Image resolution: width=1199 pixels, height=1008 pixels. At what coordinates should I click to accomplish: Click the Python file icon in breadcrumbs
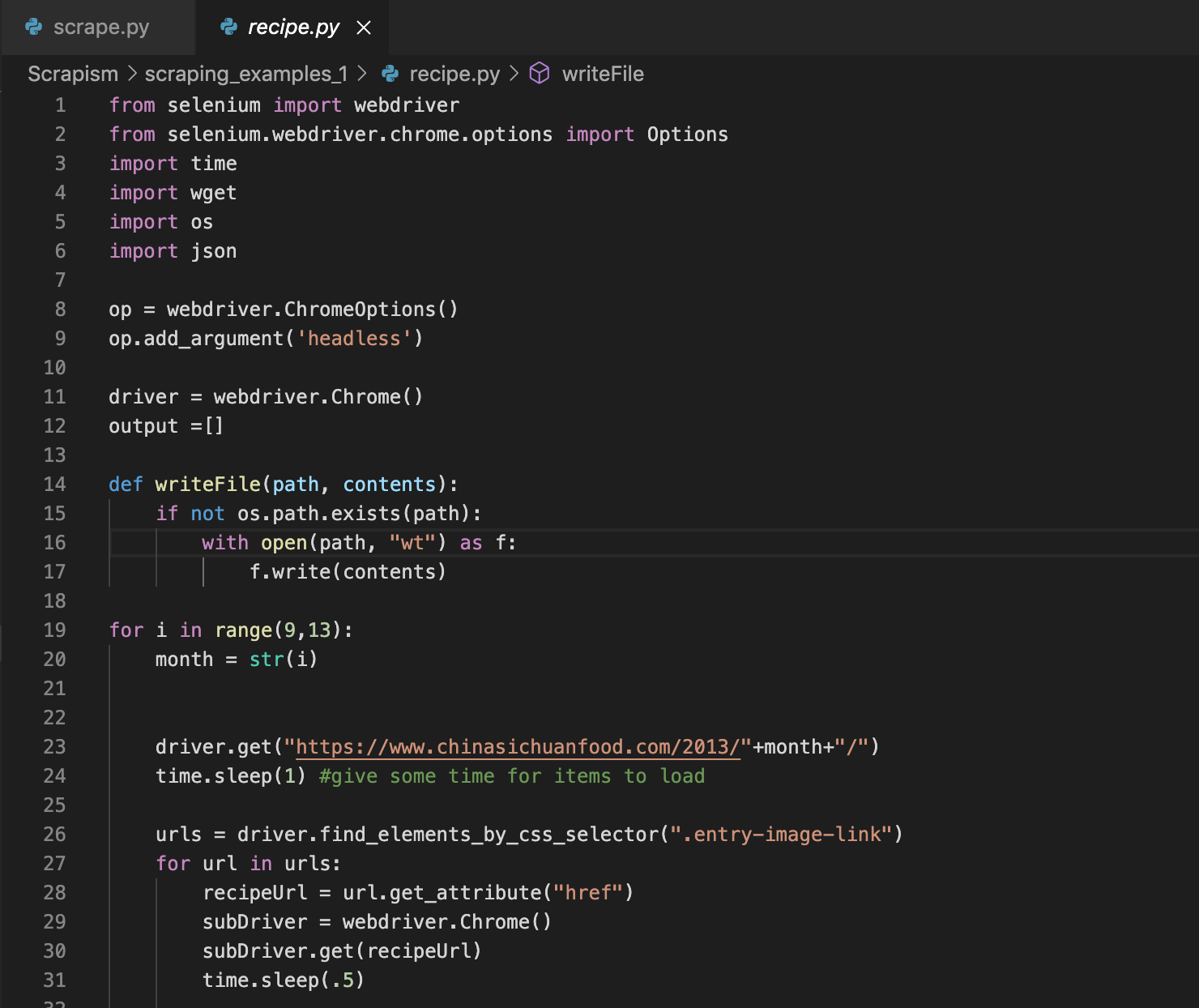click(390, 74)
